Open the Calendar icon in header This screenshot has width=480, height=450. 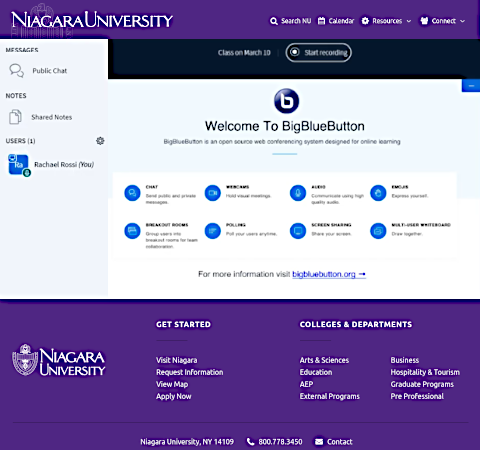coord(321,21)
